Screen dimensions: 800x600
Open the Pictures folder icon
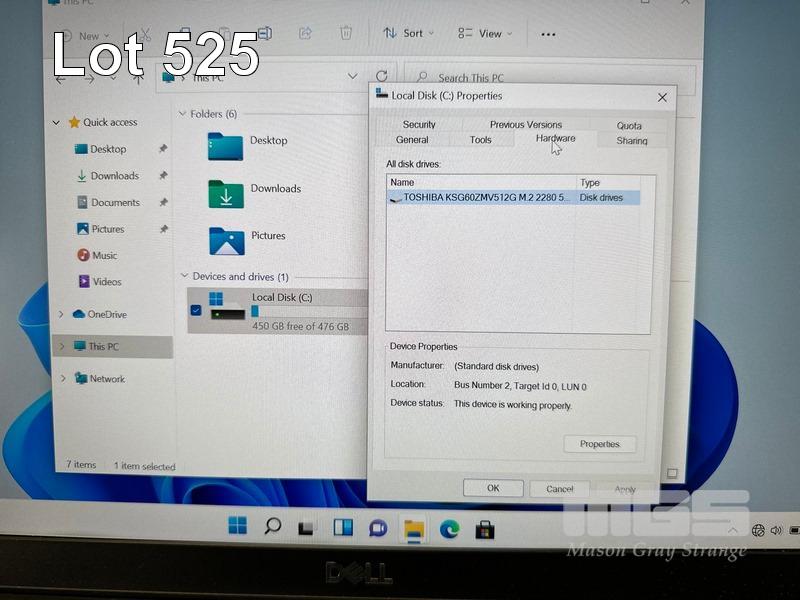(x=226, y=241)
